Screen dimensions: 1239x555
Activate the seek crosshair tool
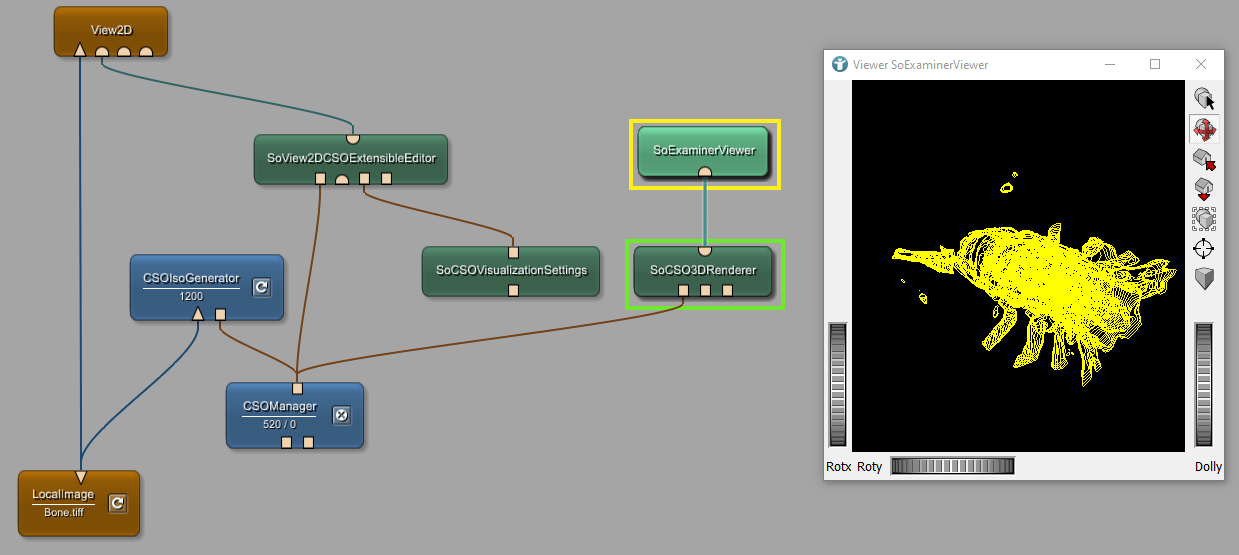[x=1204, y=248]
